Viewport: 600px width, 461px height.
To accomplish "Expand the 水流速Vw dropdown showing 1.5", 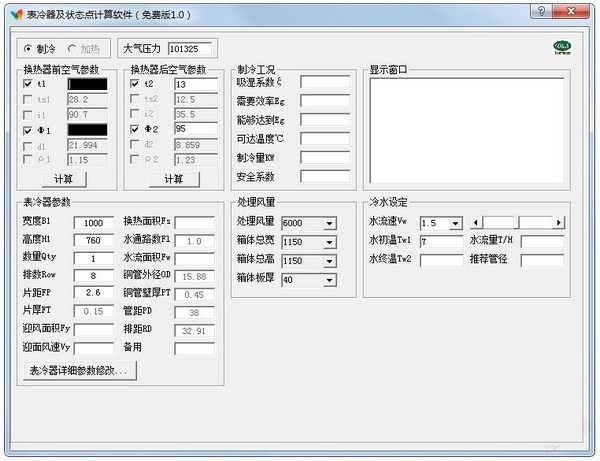I will 454,222.
